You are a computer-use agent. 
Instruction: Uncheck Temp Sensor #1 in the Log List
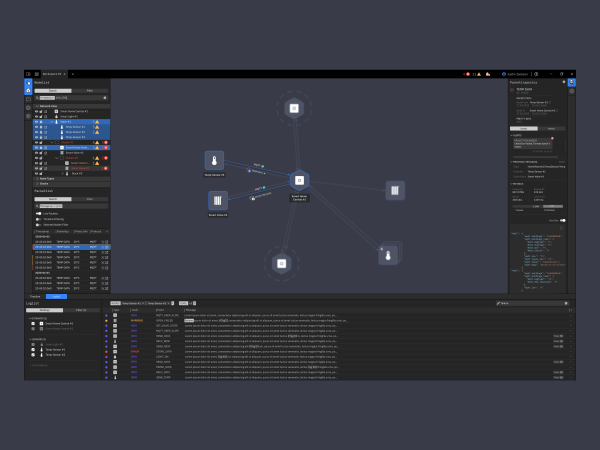tap(33, 349)
